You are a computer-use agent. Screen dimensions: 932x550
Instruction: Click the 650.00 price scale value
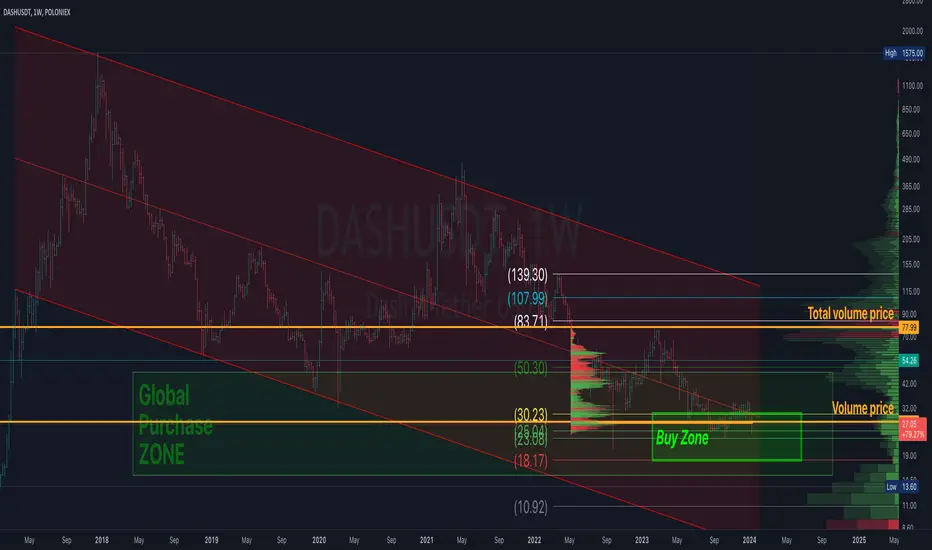pyautogui.click(x=910, y=134)
